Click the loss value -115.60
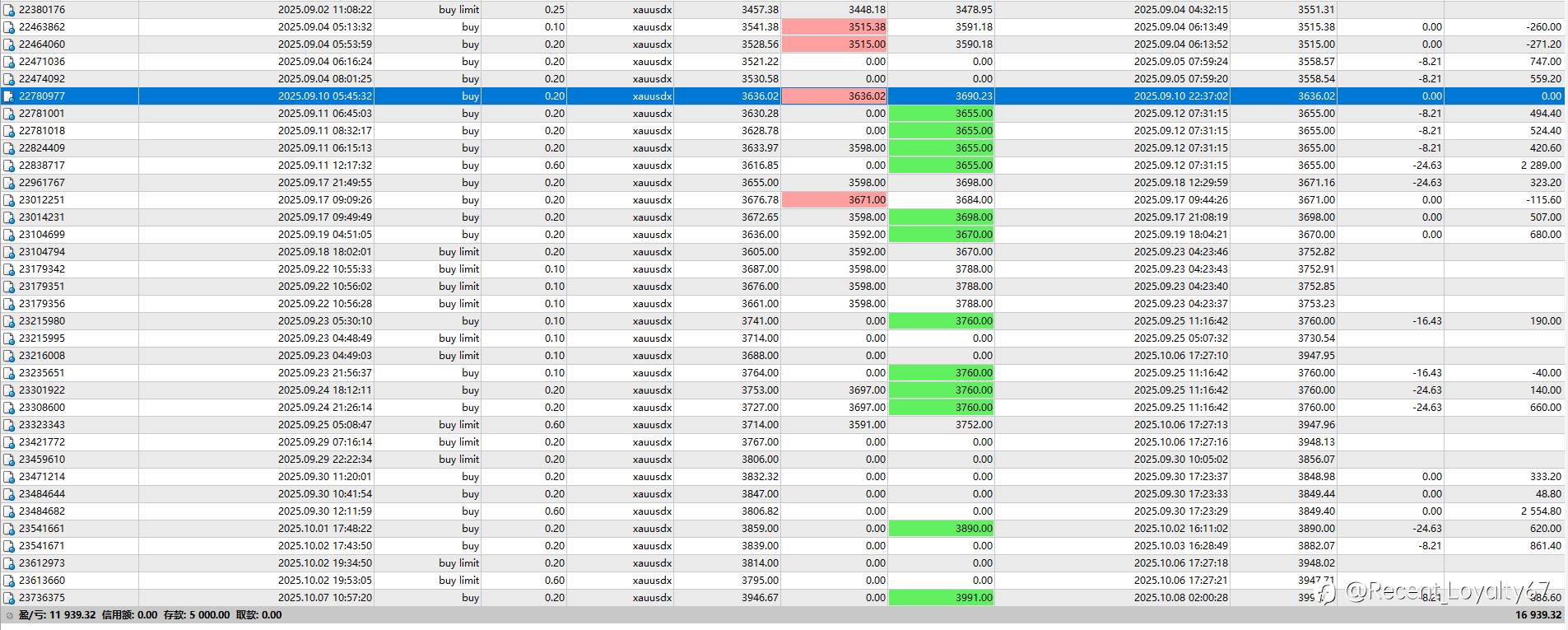Screen dimensions: 1568x630 pos(1543,200)
